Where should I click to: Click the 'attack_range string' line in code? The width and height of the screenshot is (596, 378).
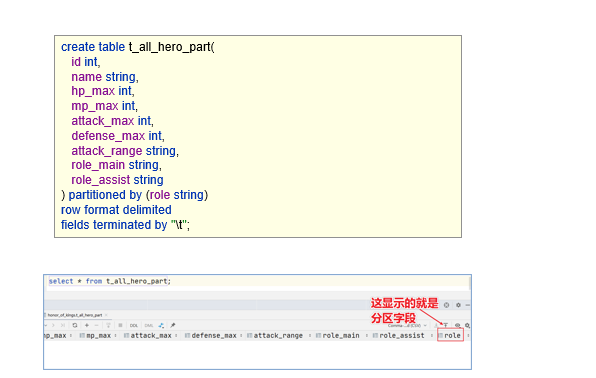[x=124, y=151]
